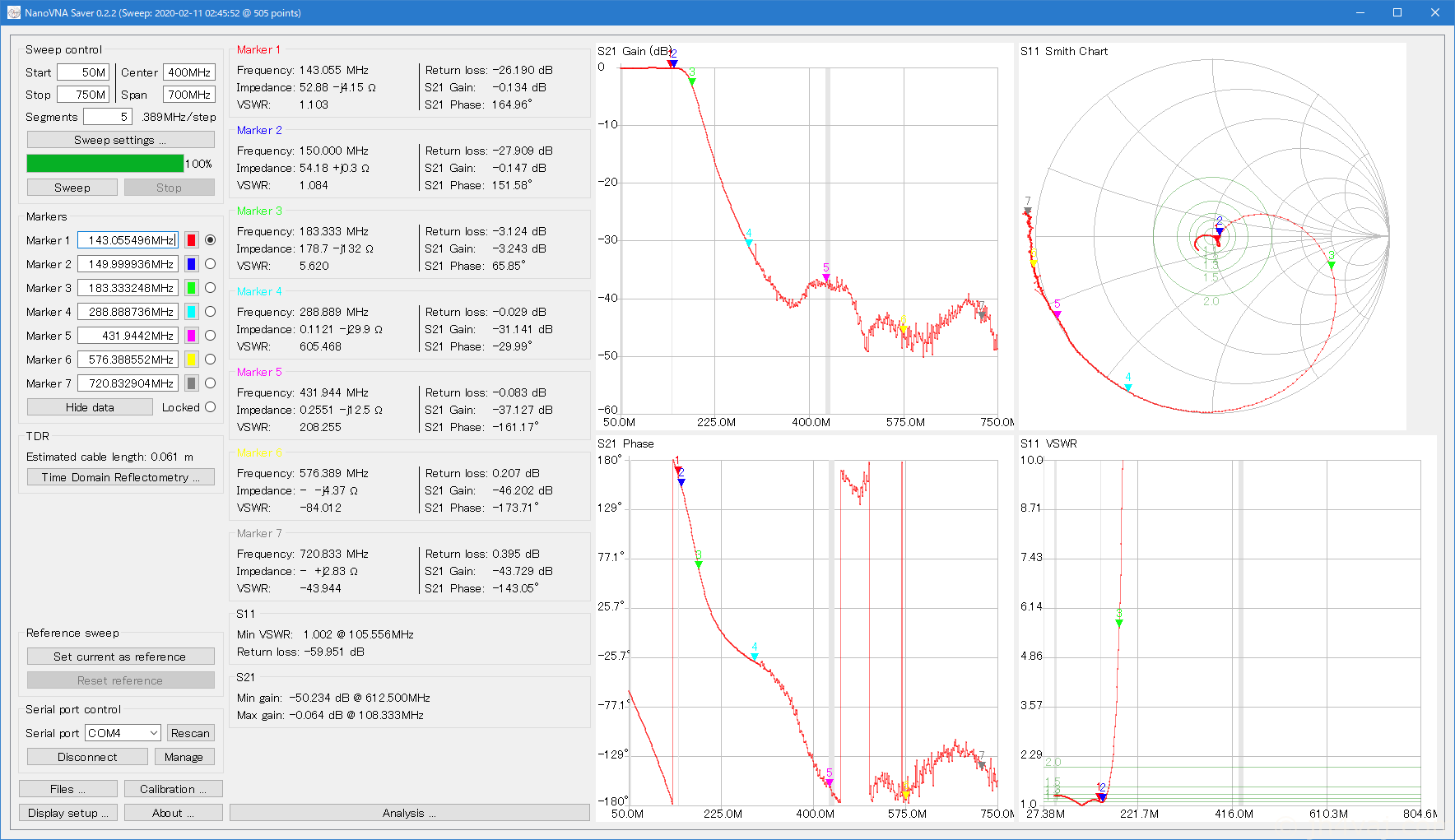
Task: Select the Marker 4 radio button
Action: coord(210,312)
